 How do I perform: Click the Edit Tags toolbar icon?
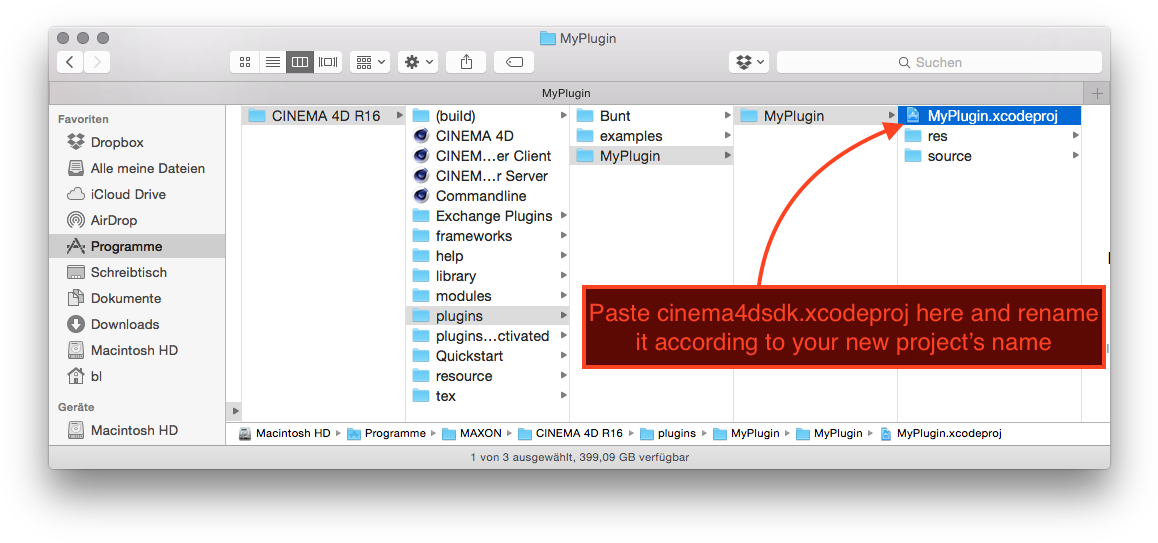[x=514, y=62]
